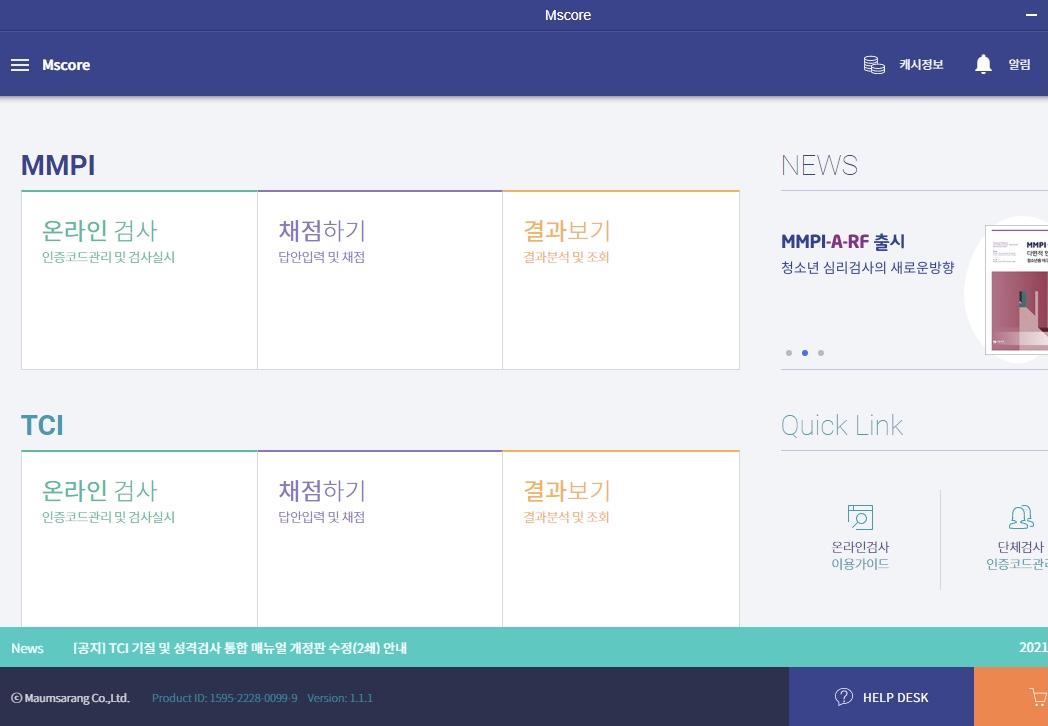Open 단체검사 인증코드관리 quick link icon
This screenshot has width=1048, height=726.
point(1021,517)
